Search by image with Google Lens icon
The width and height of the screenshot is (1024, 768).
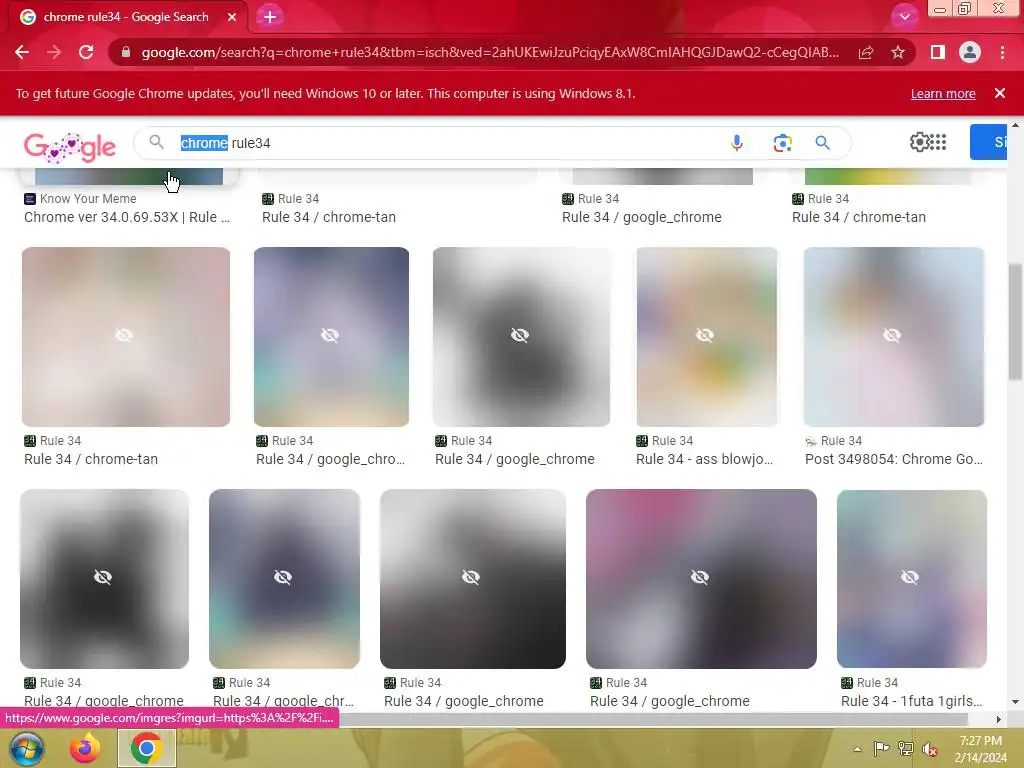pos(782,142)
